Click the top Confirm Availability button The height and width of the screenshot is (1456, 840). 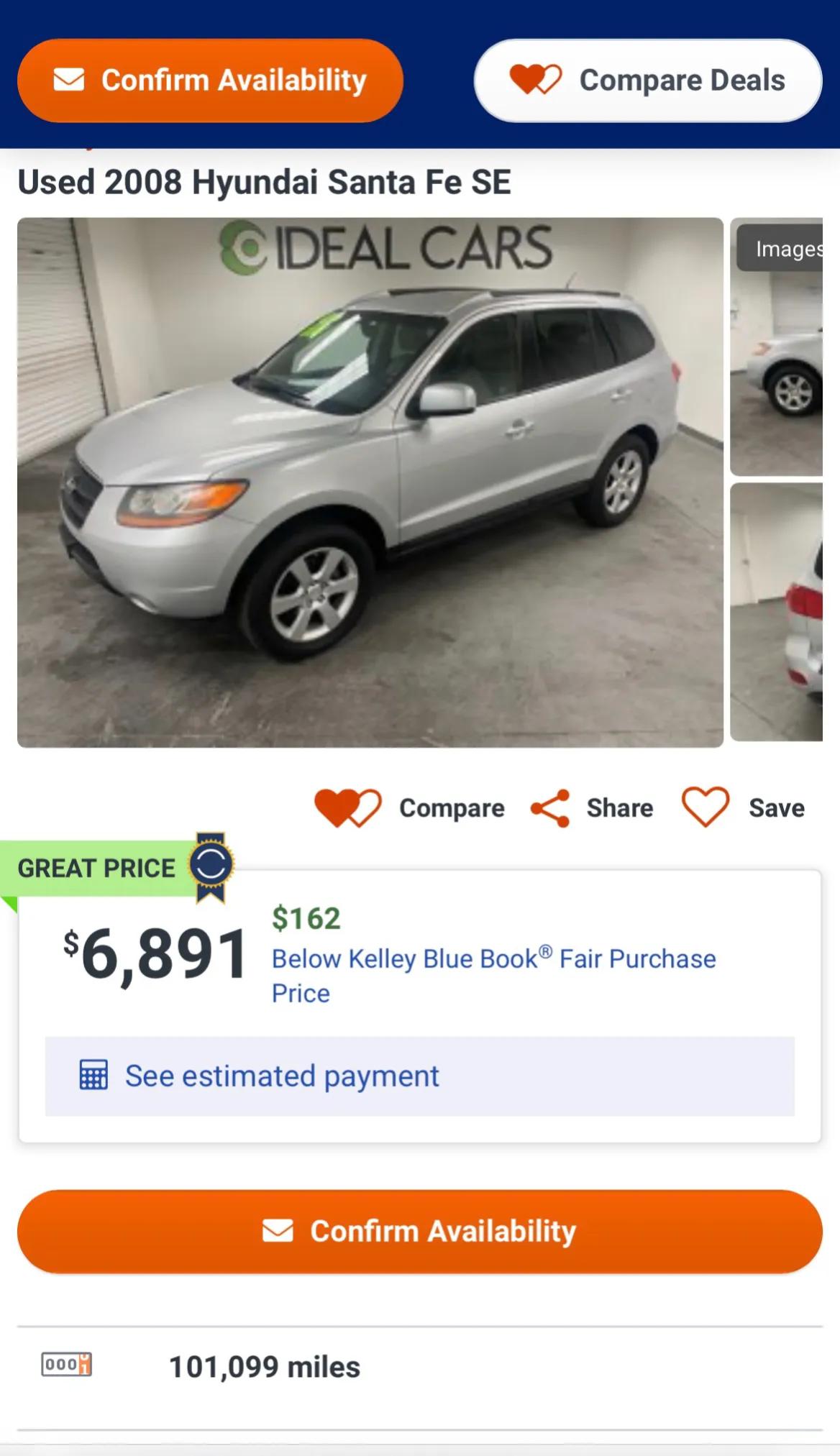tap(210, 81)
